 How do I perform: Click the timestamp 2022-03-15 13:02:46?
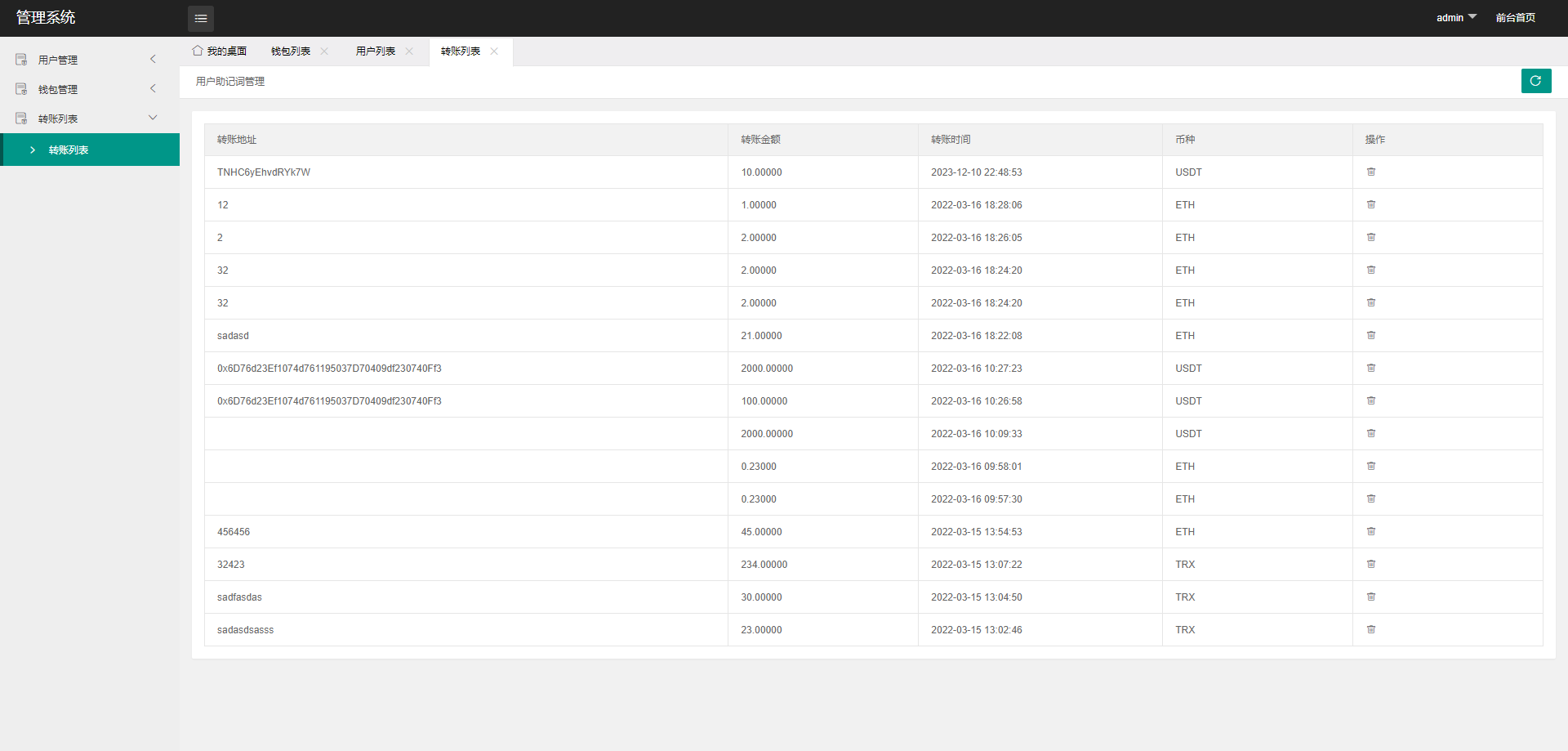click(977, 630)
